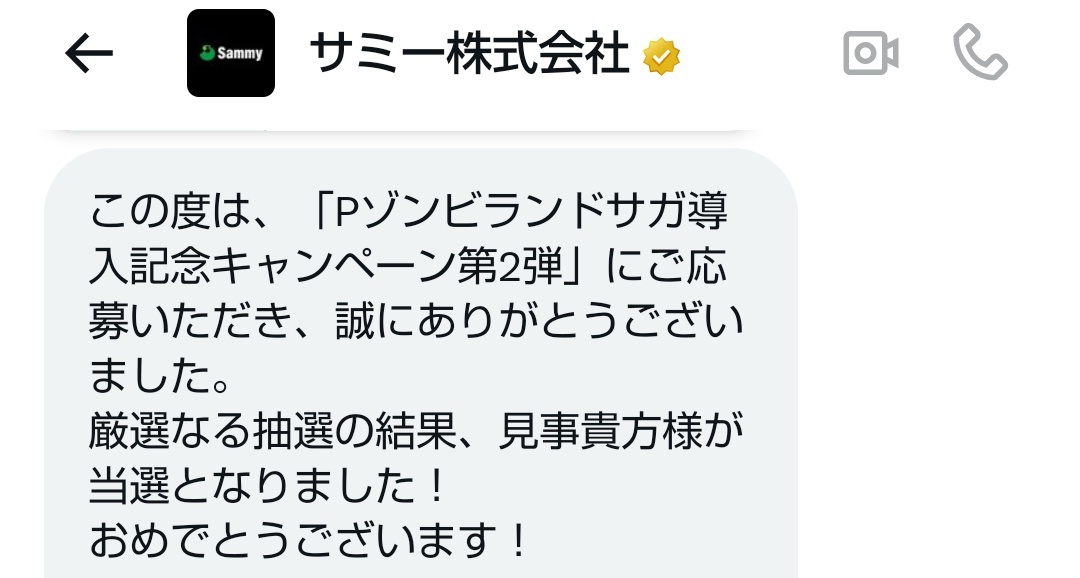Click the 当選となりました！ line

point(269,486)
